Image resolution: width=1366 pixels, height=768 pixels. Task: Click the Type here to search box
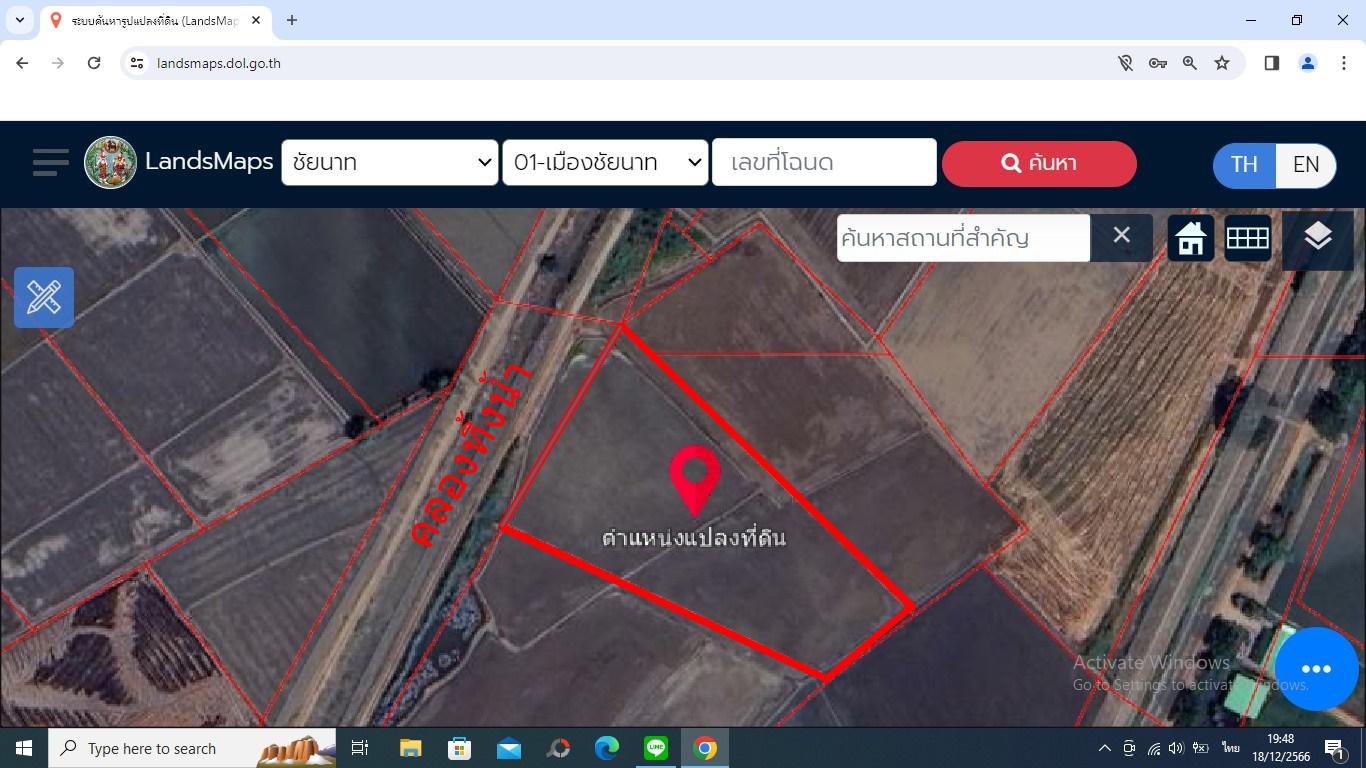(192, 748)
